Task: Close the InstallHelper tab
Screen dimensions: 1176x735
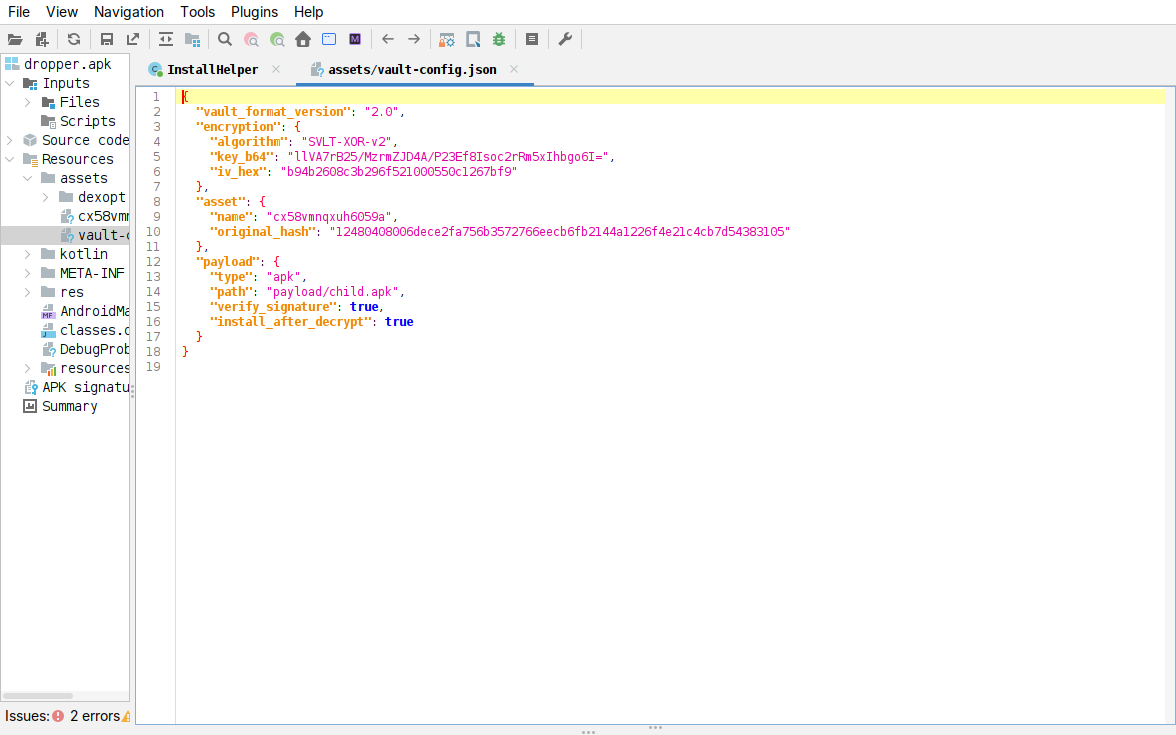Action: [x=276, y=69]
